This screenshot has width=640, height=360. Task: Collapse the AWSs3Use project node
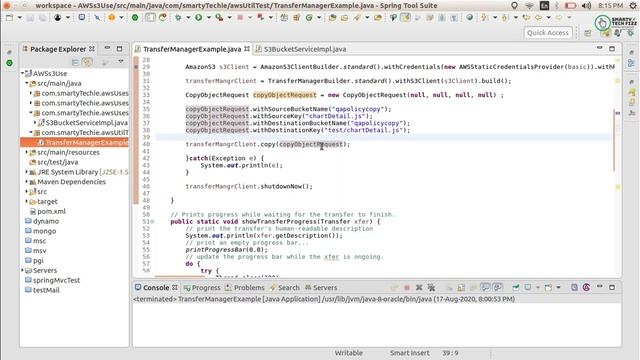coord(22,73)
